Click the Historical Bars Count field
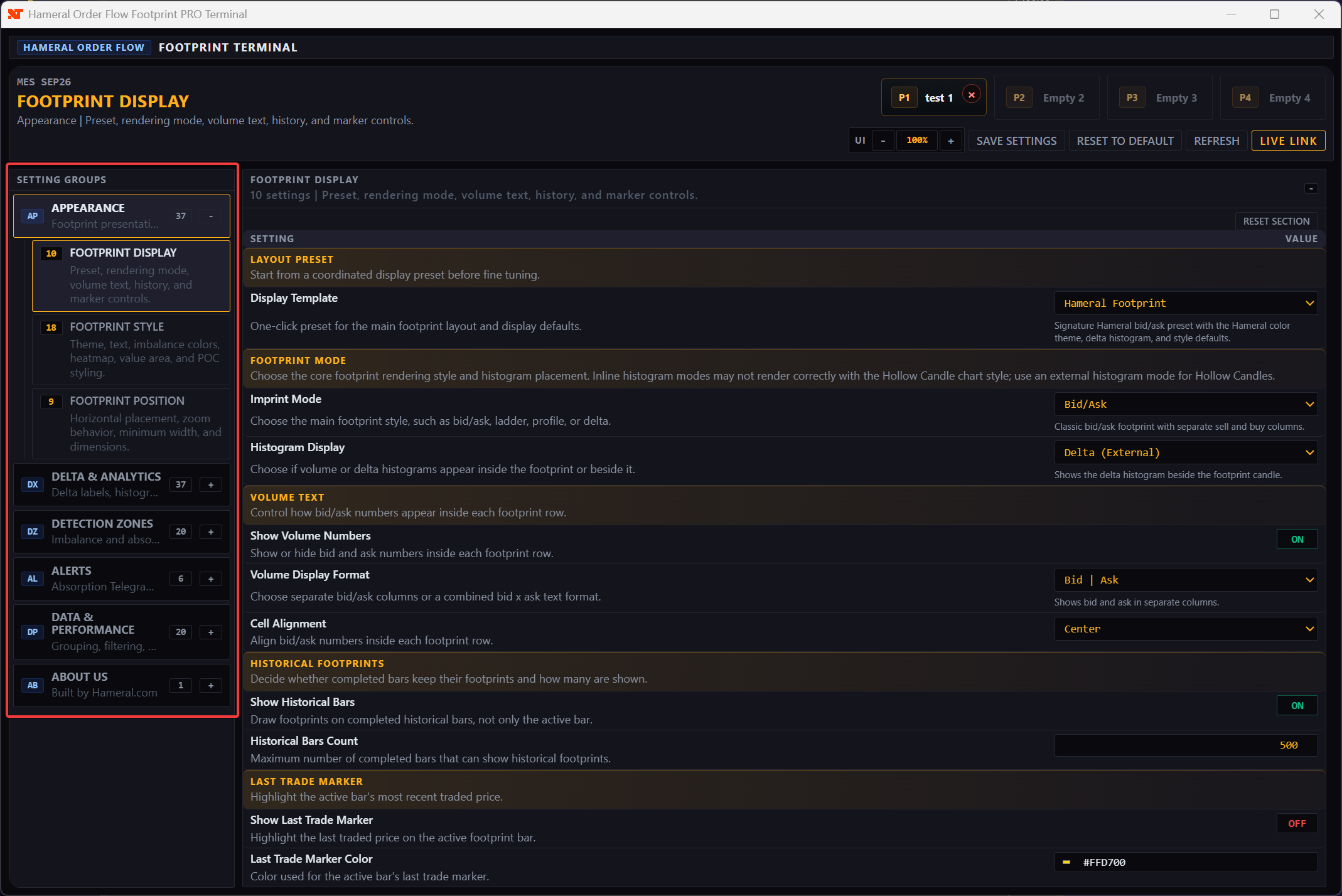The image size is (1342, 896). [1186, 745]
